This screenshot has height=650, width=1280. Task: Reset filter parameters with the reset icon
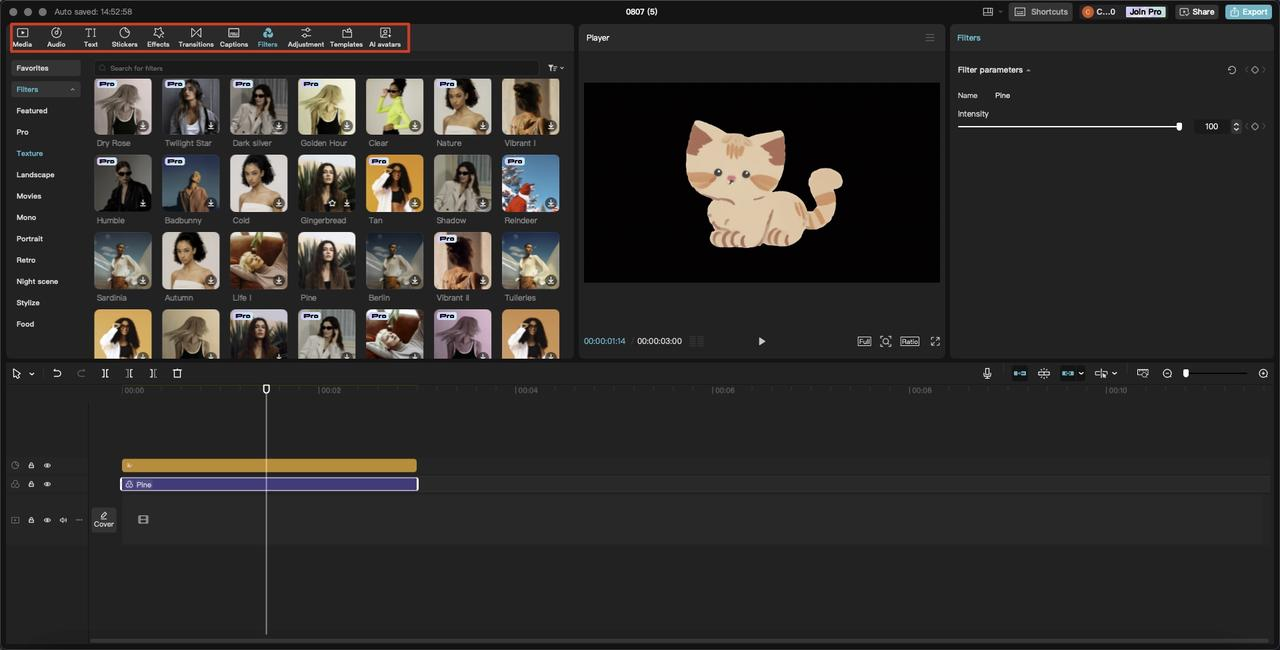1232,70
